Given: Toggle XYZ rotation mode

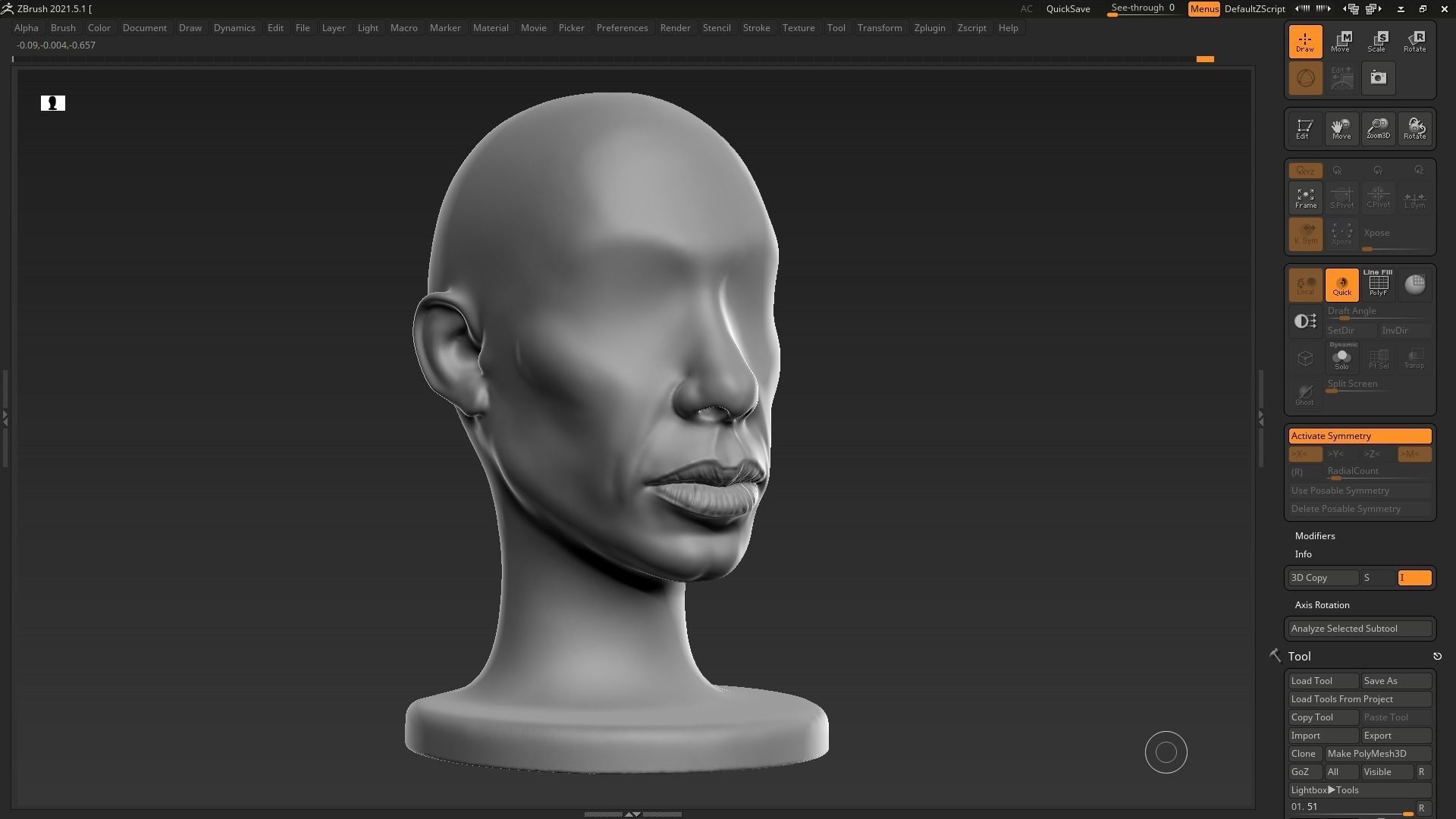Looking at the screenshot, I should pyautogui.click(x=1305, y=171).
